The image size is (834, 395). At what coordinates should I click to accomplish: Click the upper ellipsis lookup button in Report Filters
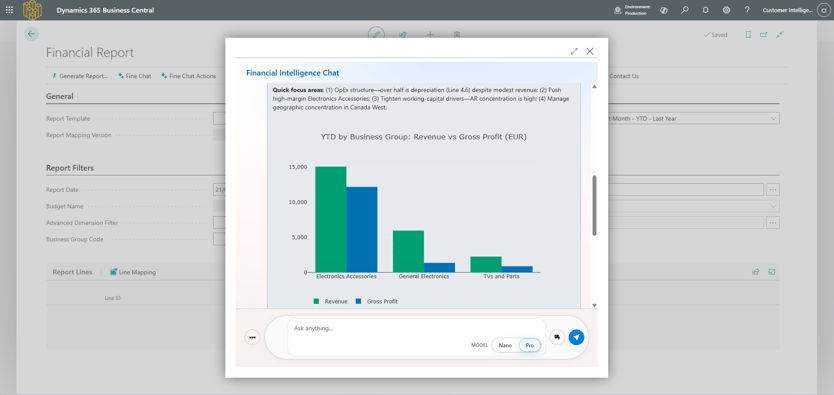tap(773, 189)
